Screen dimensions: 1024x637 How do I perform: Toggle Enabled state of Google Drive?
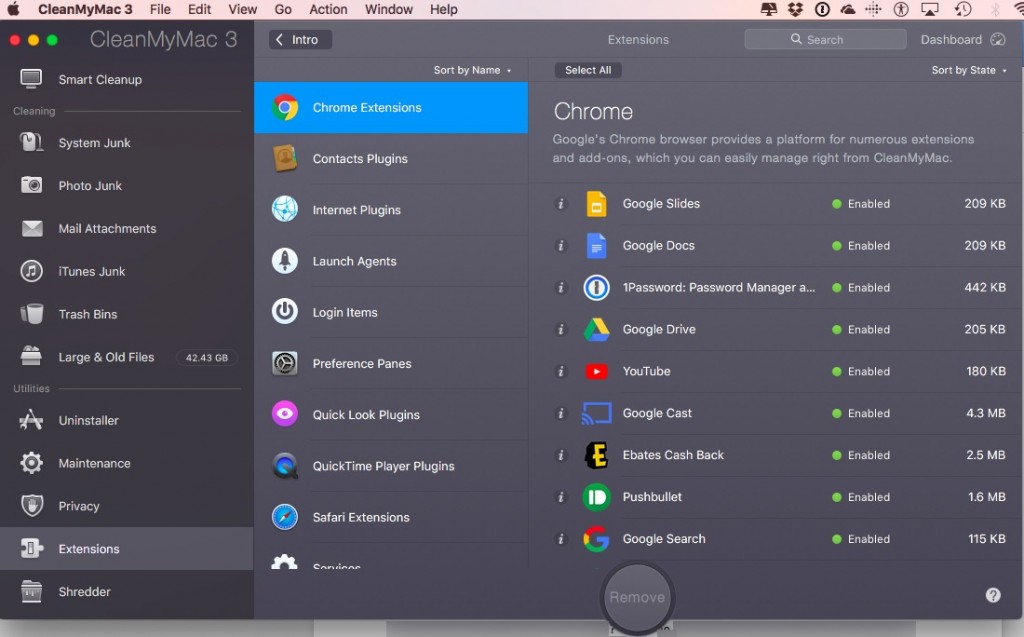[861, 329]
